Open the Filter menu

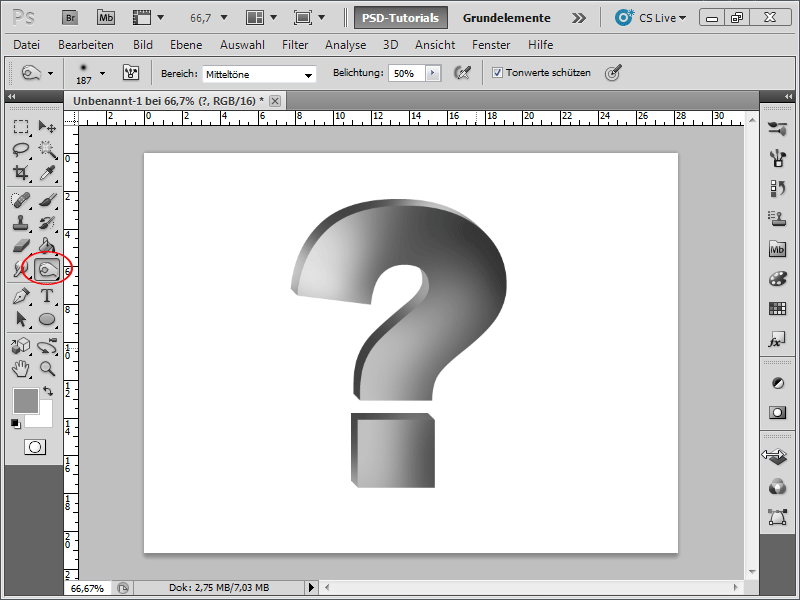[295, 45]
